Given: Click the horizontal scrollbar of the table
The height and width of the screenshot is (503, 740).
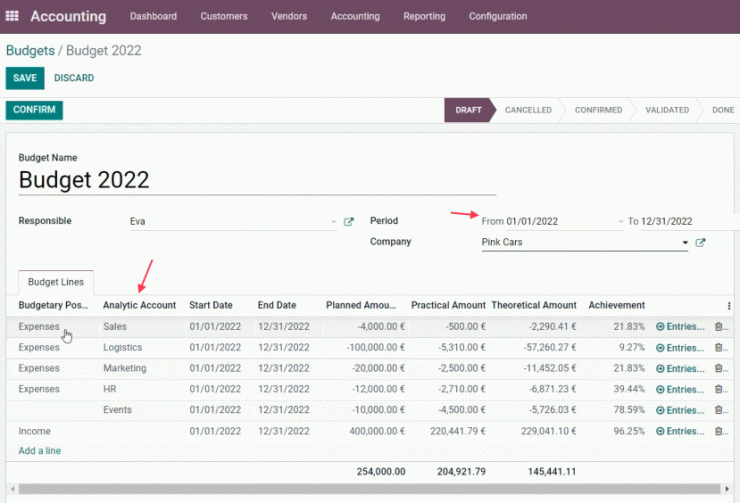Looking at the screenshot, I should point(370,489).
